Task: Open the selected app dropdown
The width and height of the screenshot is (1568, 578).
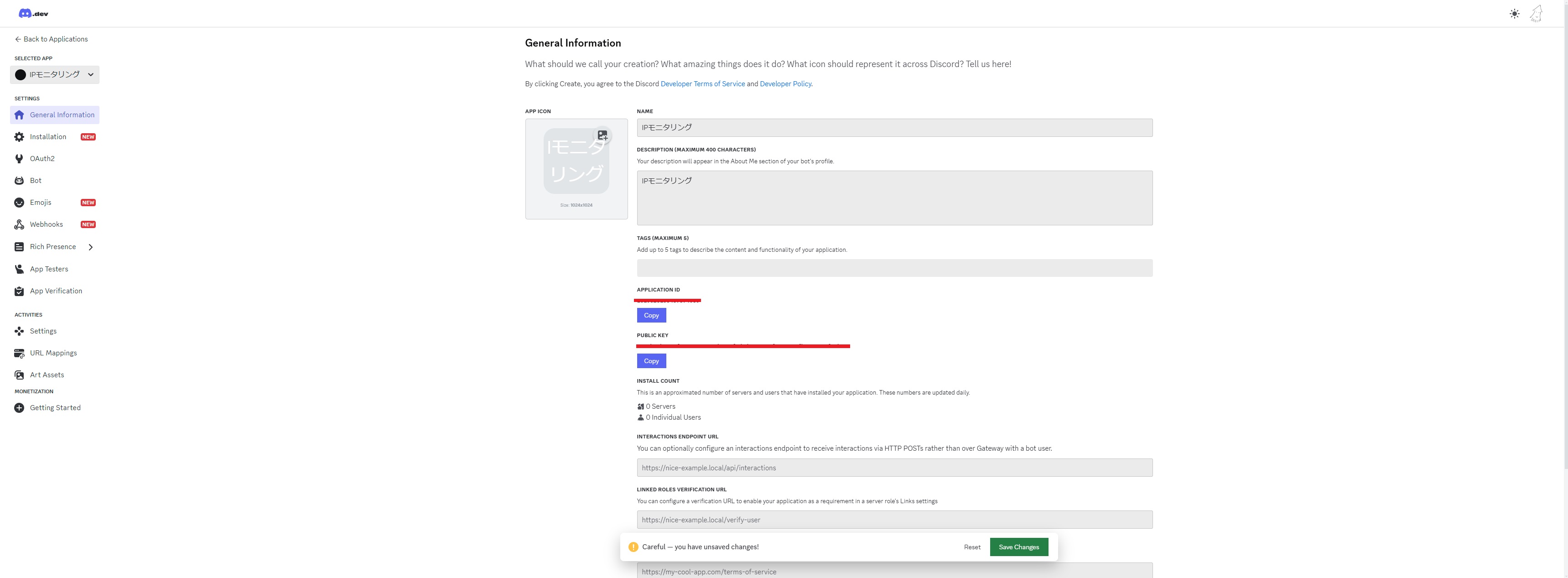Action: pos(55,75)
